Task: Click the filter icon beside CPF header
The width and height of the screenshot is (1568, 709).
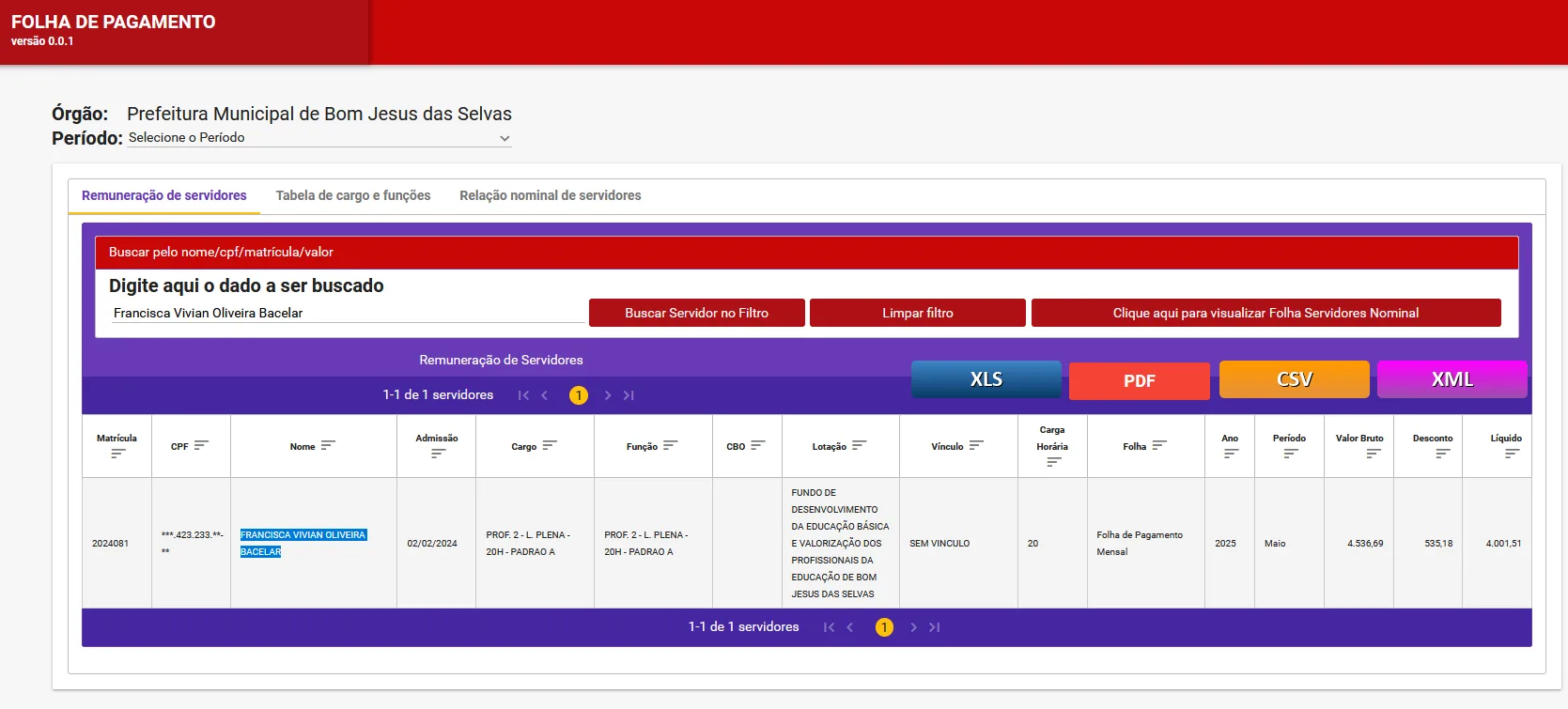Action: [201, 446]
